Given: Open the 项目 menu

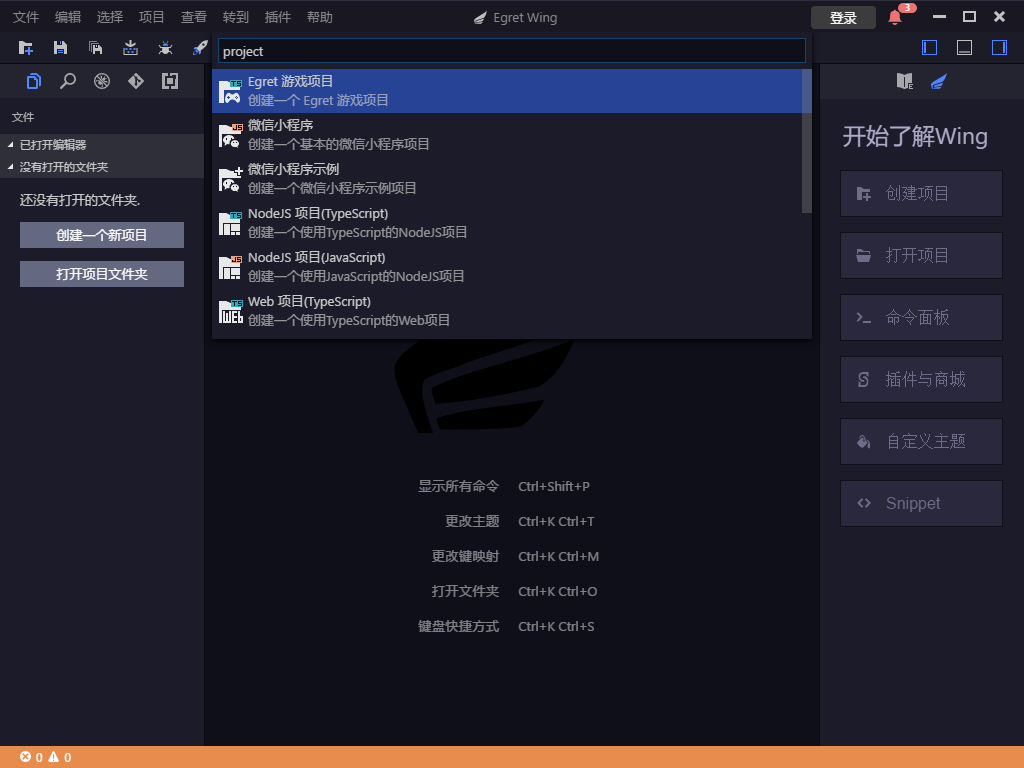Looking at the screenshot, I should coord(152,17).
